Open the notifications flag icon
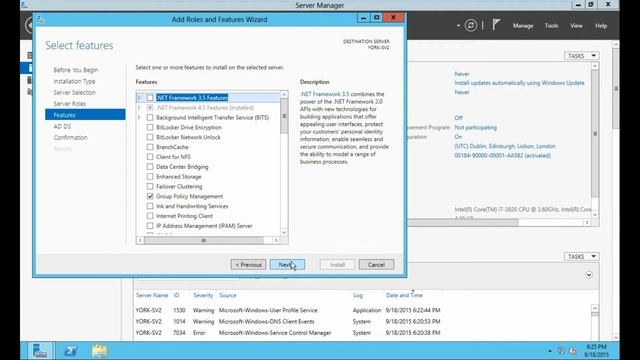Viewport: 640px width, 360px height. click(x=496, y=25)
